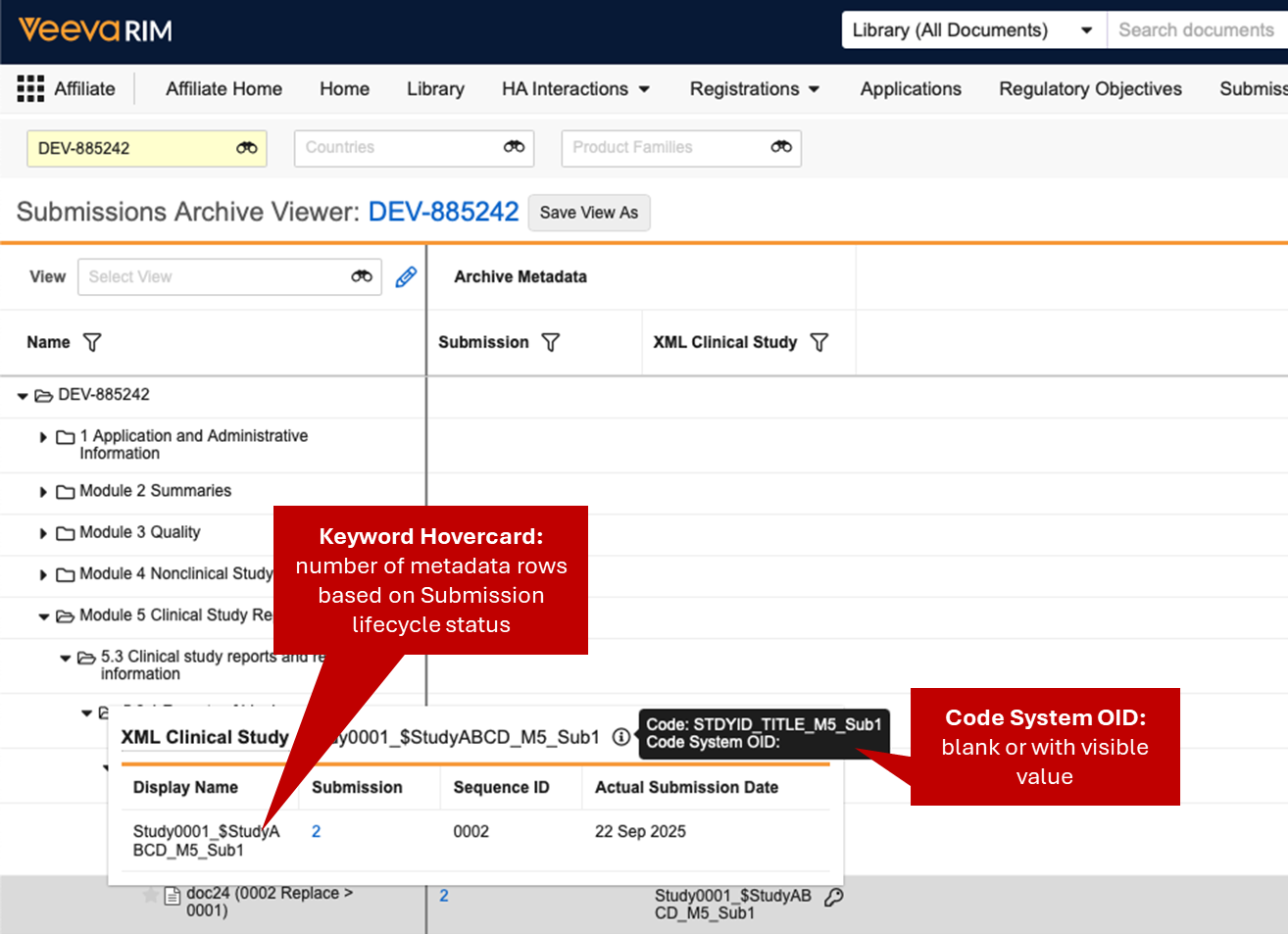Click the pencil edit view icon
Screen dimensions: 1288x934
(x=406, y=277)
